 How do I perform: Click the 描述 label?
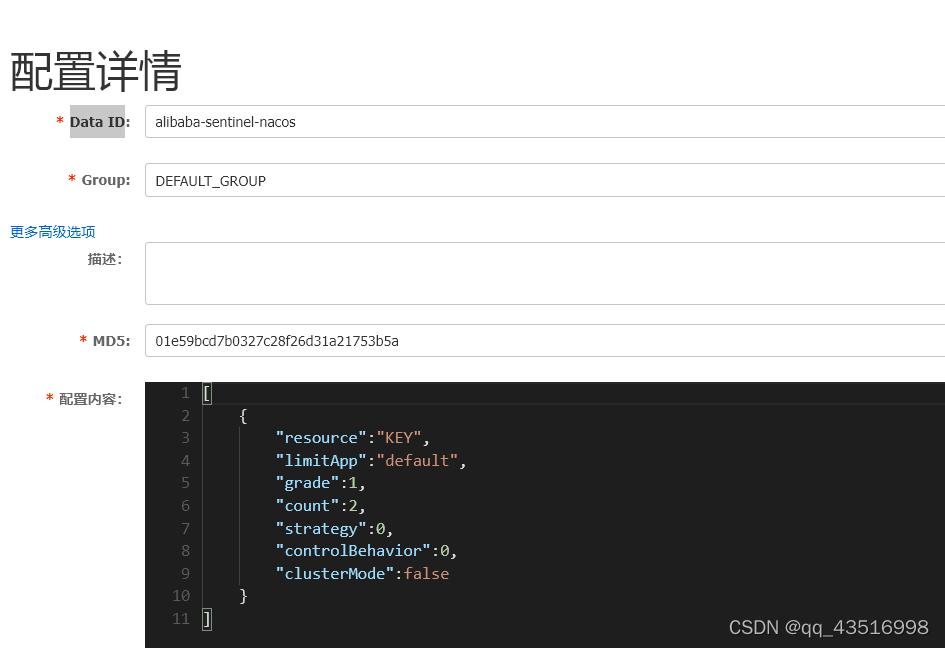(x=105, y=259)
